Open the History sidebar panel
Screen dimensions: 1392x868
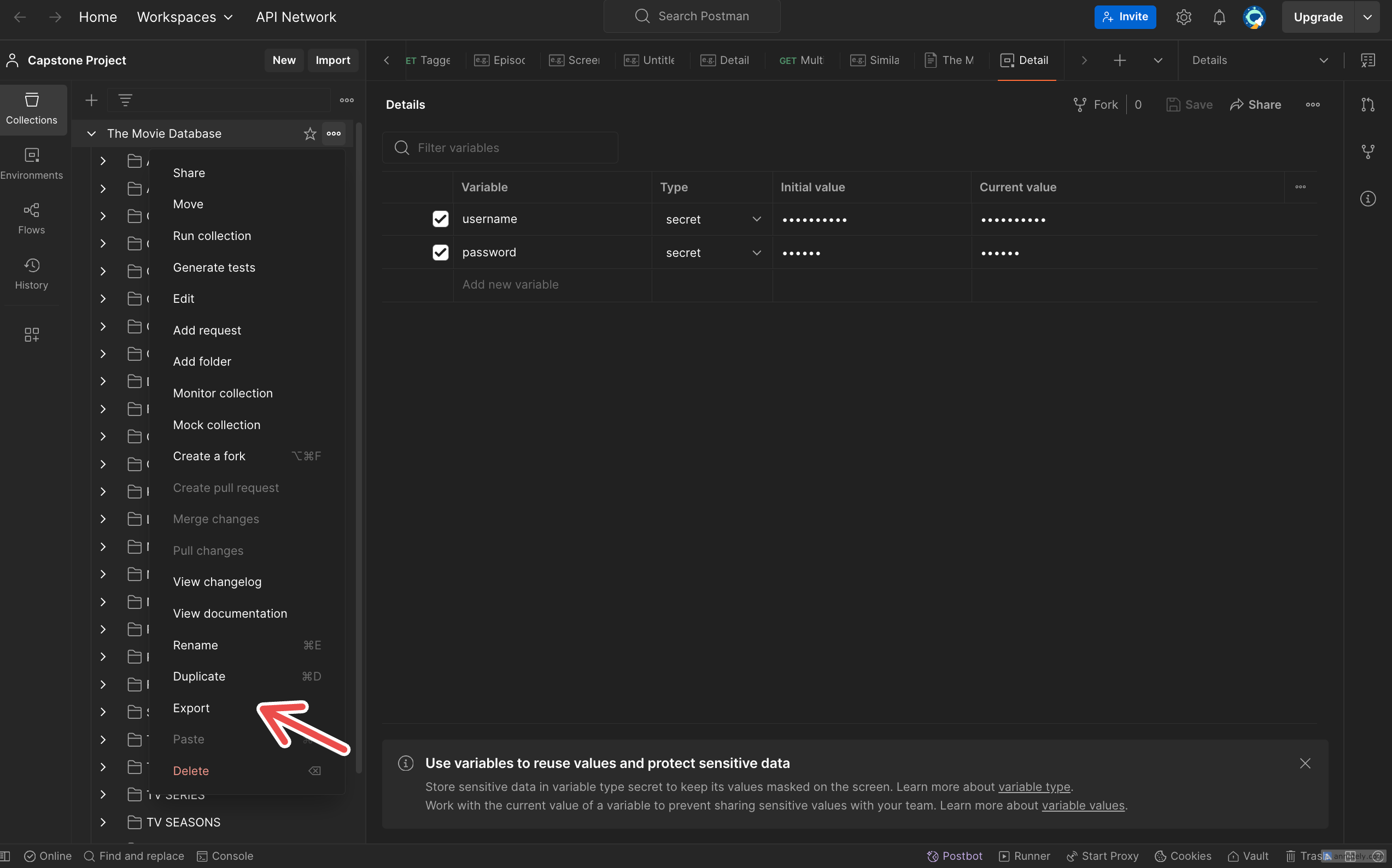coord(32,274)
